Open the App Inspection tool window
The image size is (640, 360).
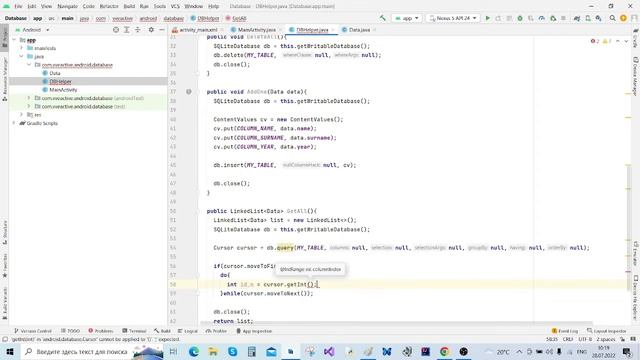254,331
